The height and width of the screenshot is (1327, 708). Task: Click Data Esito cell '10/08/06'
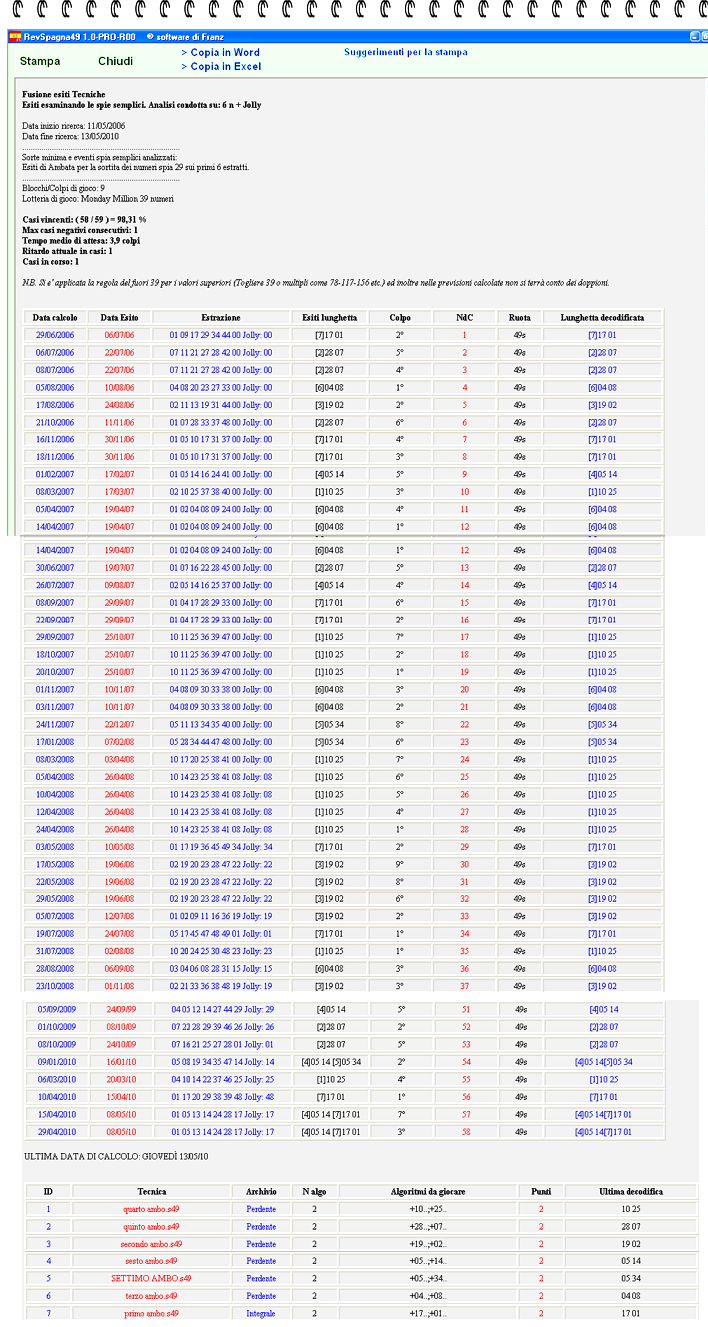pos(120,387)
